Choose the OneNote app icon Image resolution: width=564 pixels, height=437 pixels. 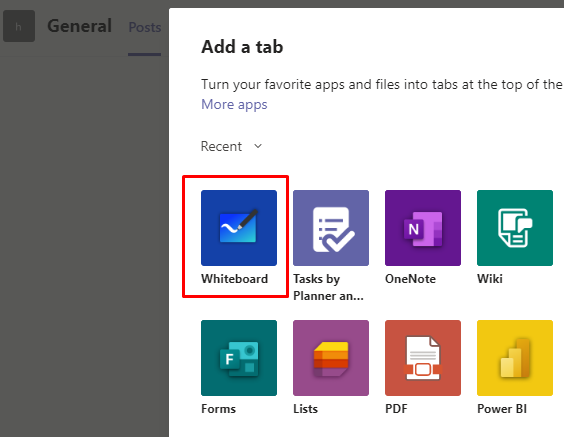(x=423, y=228)
